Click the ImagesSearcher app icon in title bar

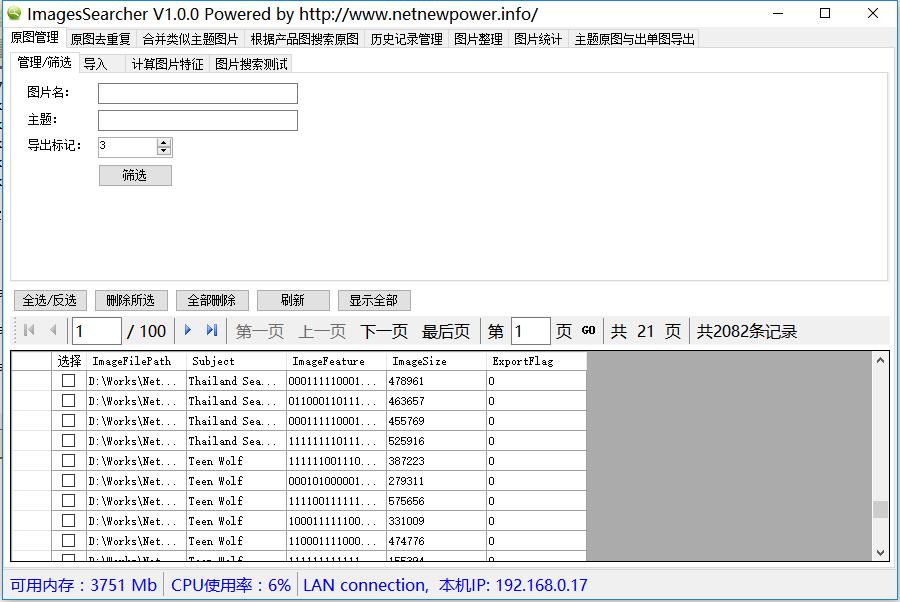click(14, 14)
